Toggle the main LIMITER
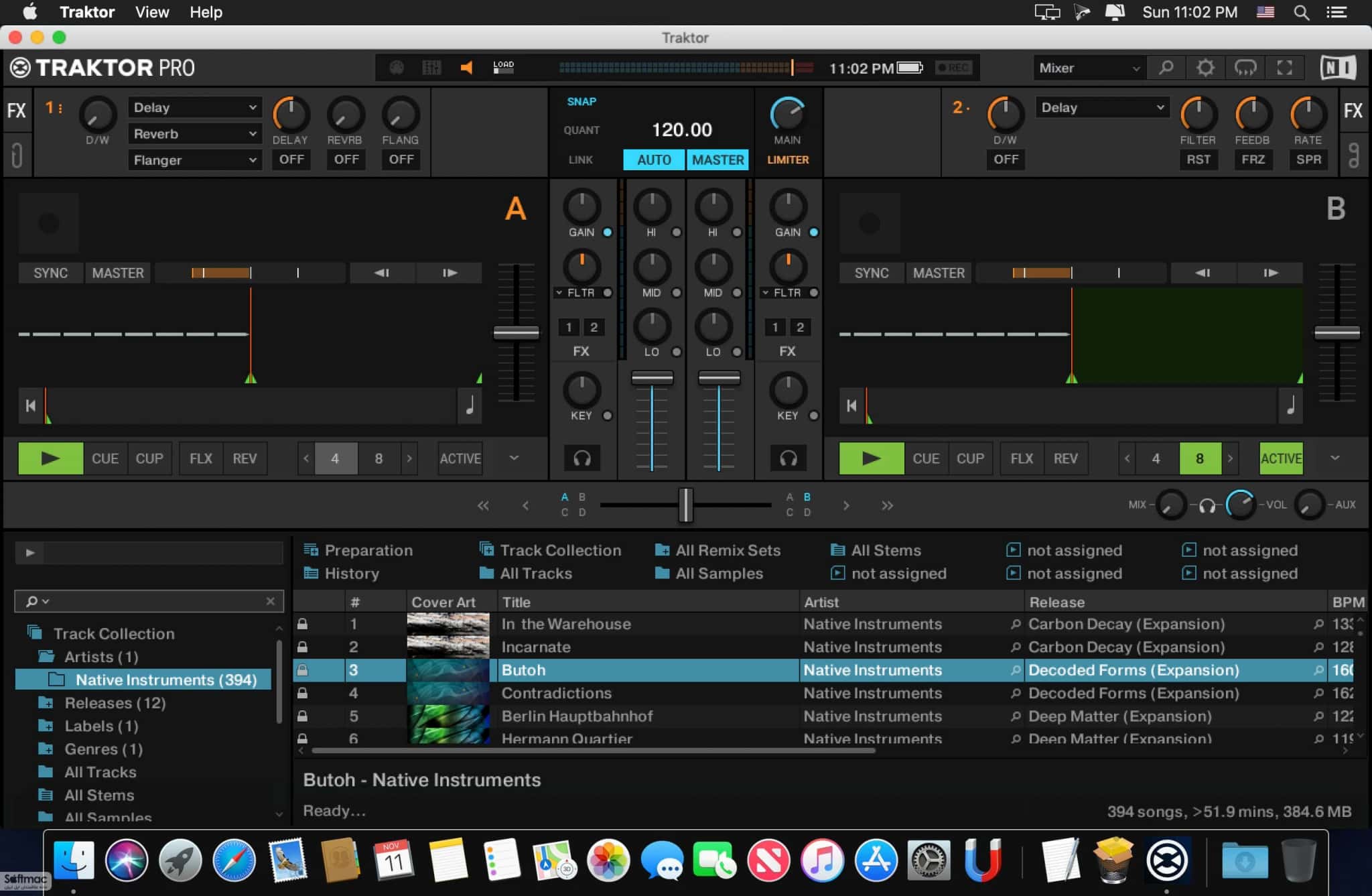Screen dimensions: 1372x896 [788, 160]
